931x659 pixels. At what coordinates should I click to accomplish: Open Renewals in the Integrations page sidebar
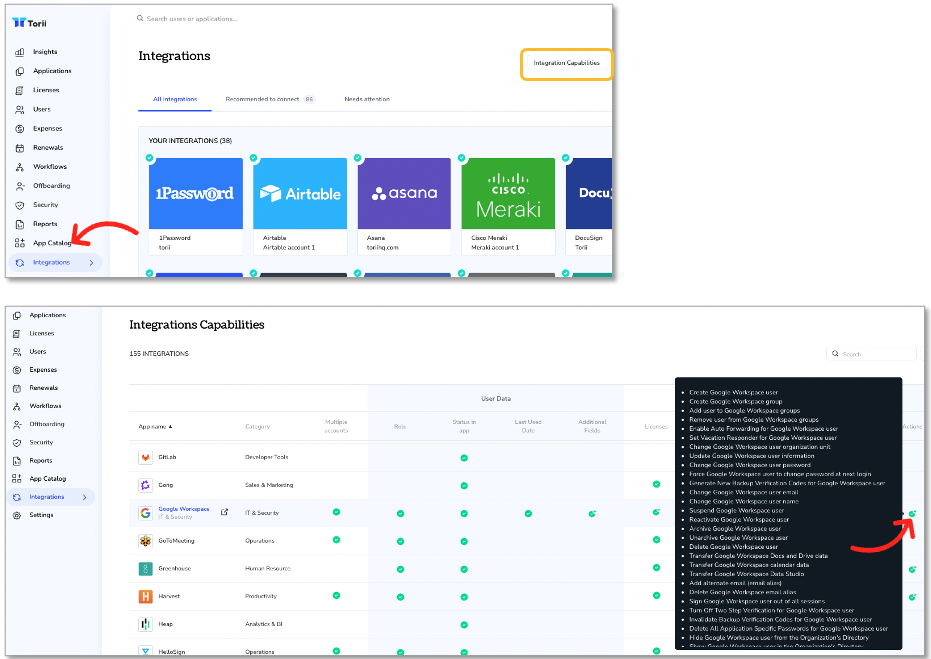pyautogui.click(x=48, y=148)
